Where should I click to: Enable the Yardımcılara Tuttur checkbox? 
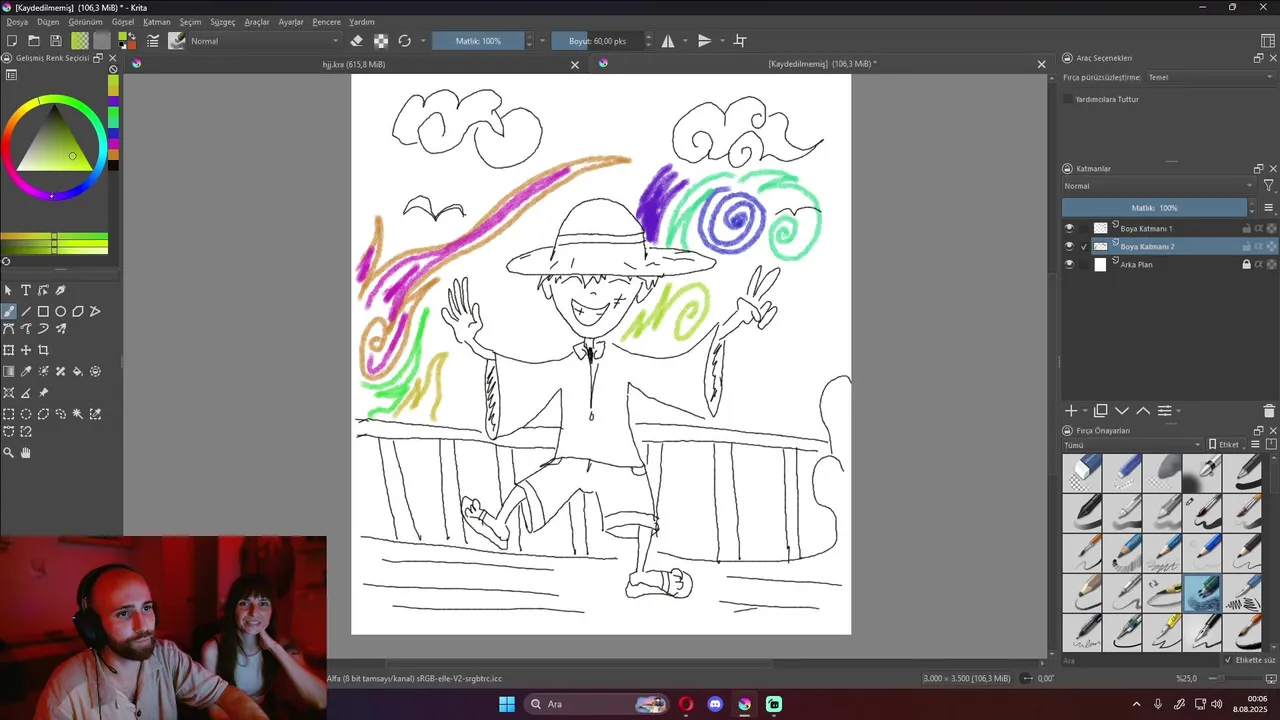1068,99
